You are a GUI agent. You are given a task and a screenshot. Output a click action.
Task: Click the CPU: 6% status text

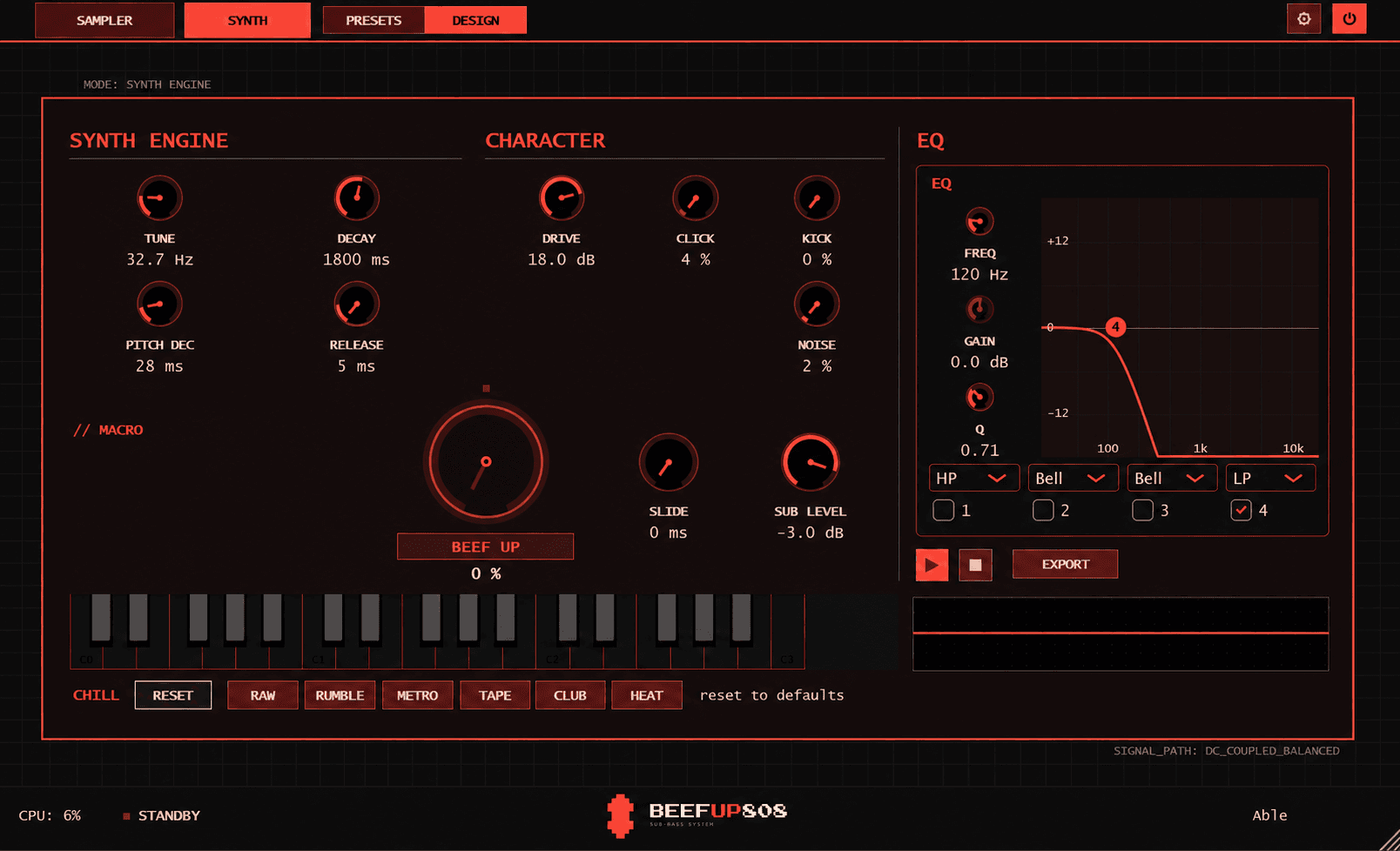click(50, 815)
